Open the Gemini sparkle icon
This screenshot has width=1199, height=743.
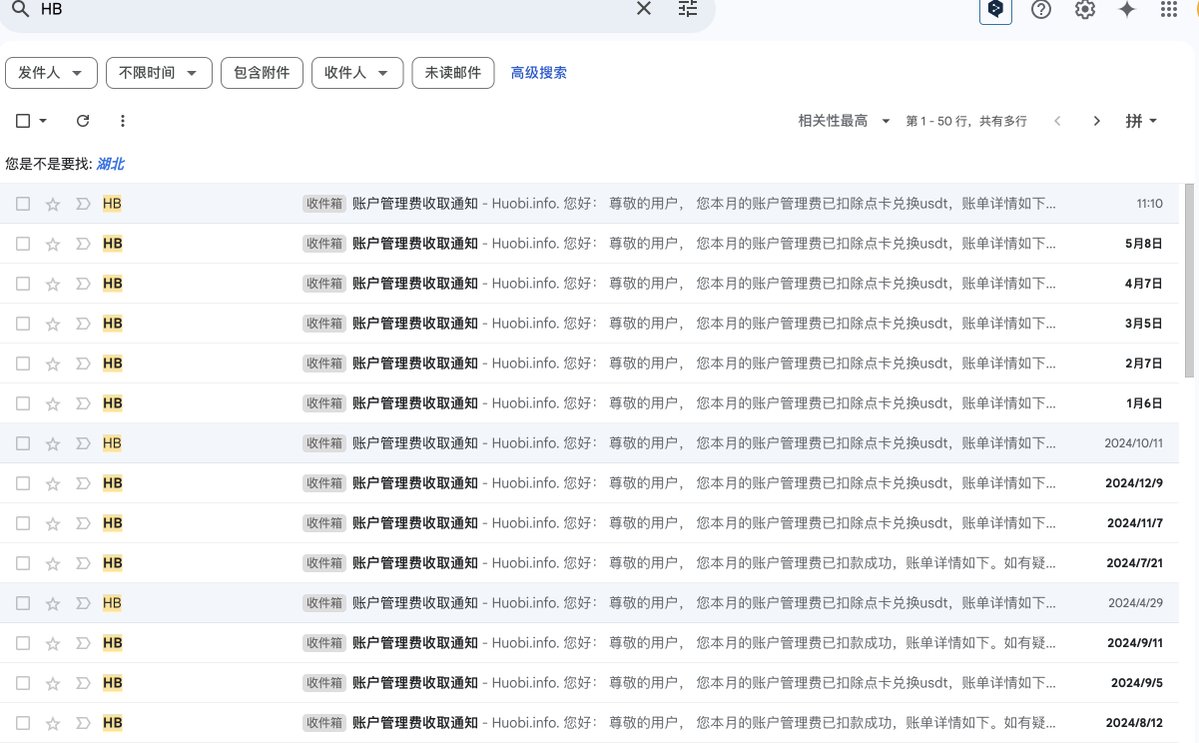(x=1126, y=9)
